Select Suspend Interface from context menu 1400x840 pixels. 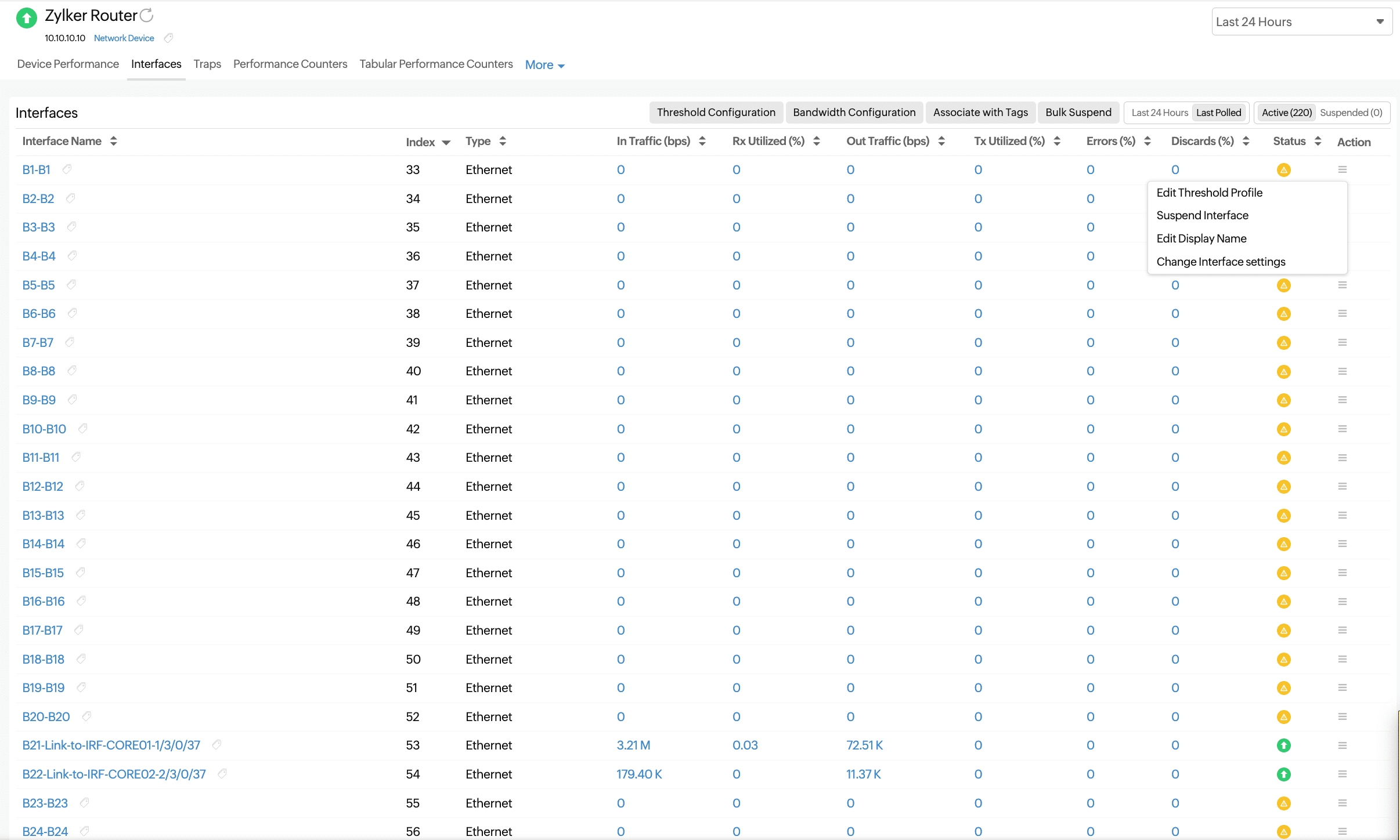point(1202,215)
